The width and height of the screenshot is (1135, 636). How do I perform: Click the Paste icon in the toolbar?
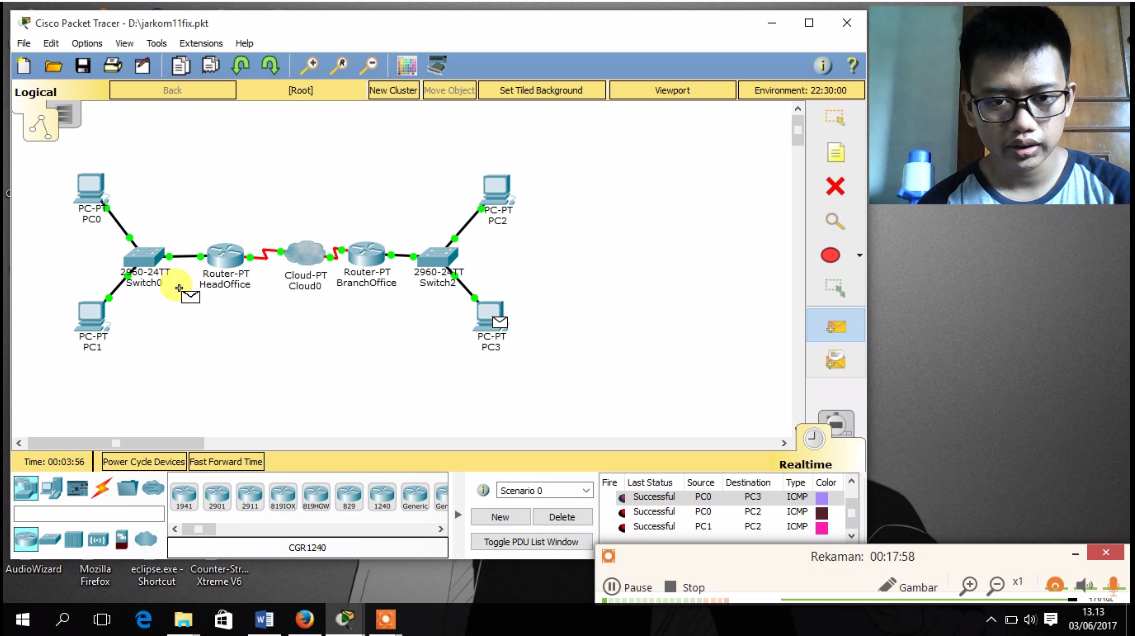pyautogui.click(x=211, y=66)
